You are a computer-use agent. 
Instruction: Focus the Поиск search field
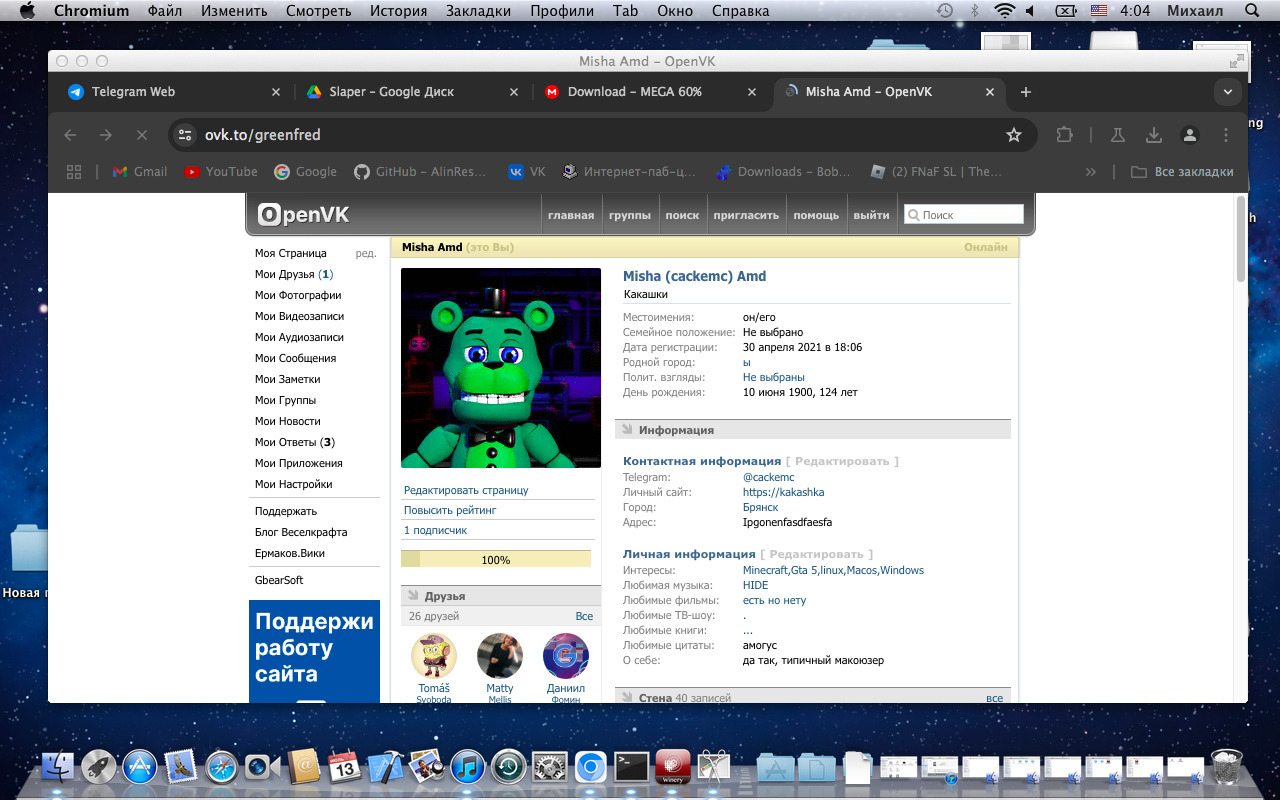coord(964,215)
